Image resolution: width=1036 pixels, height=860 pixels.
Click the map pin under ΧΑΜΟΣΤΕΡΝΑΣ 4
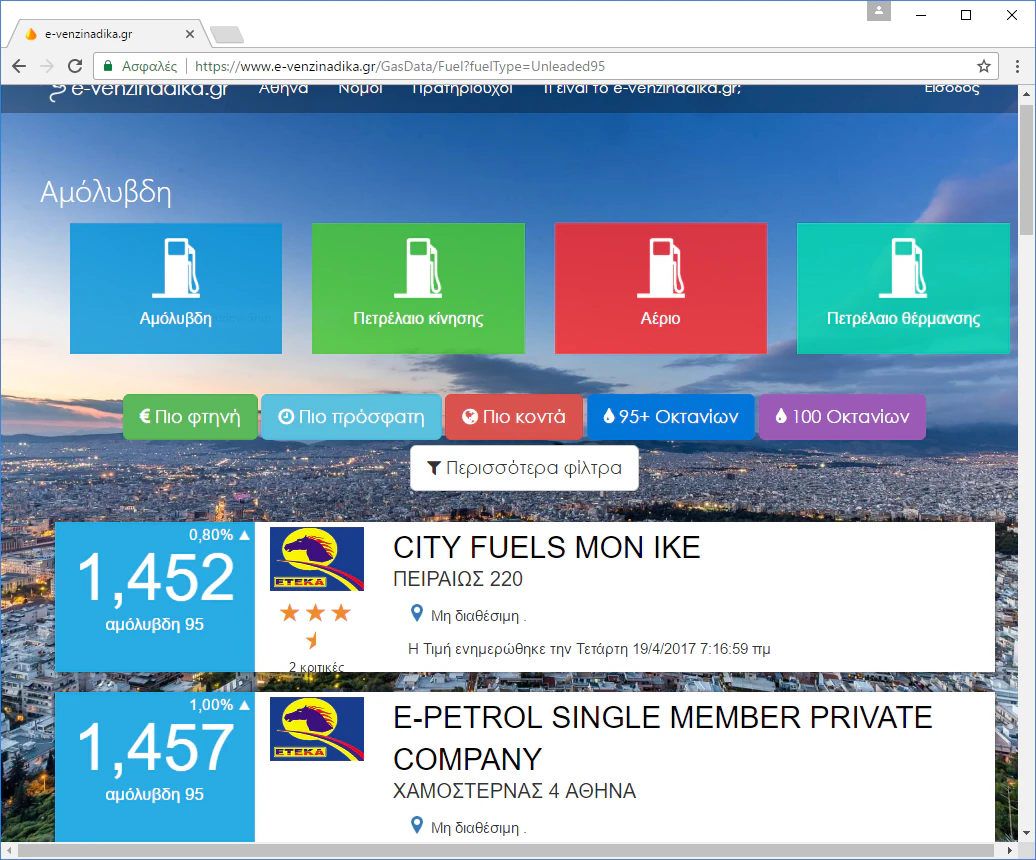coord(417,826)
